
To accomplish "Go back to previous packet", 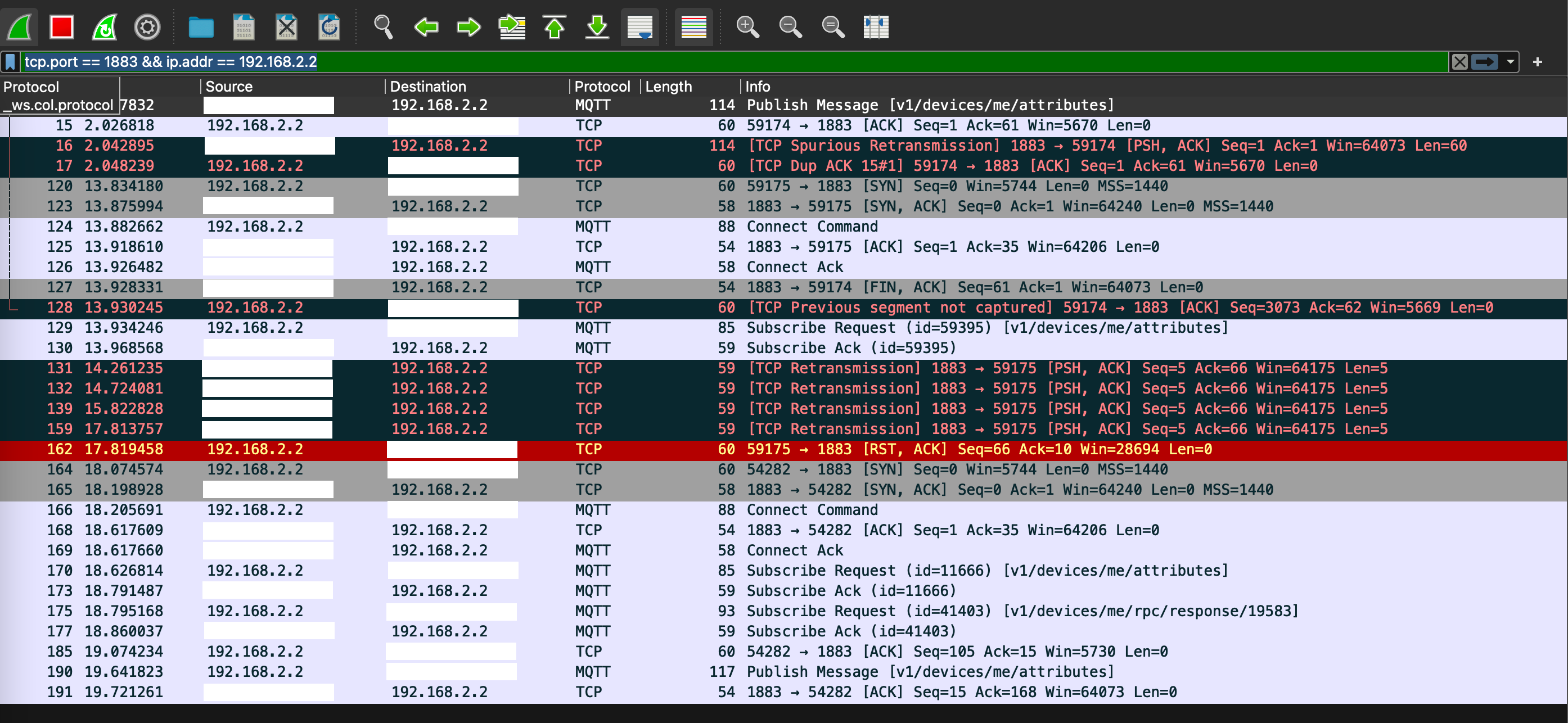I will (426, 27).
